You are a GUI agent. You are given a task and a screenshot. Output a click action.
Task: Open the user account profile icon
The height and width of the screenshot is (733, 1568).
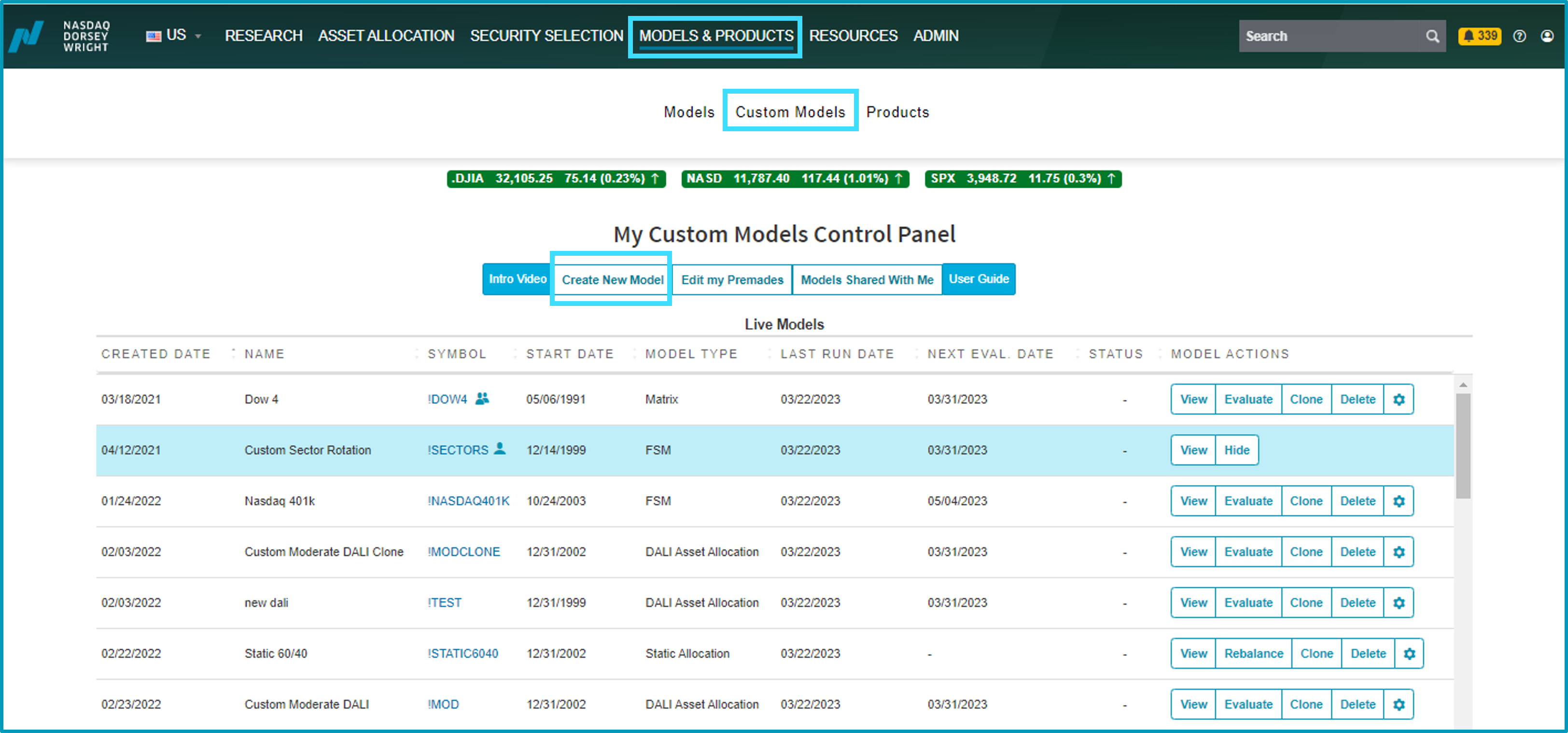click(1547, 36)
